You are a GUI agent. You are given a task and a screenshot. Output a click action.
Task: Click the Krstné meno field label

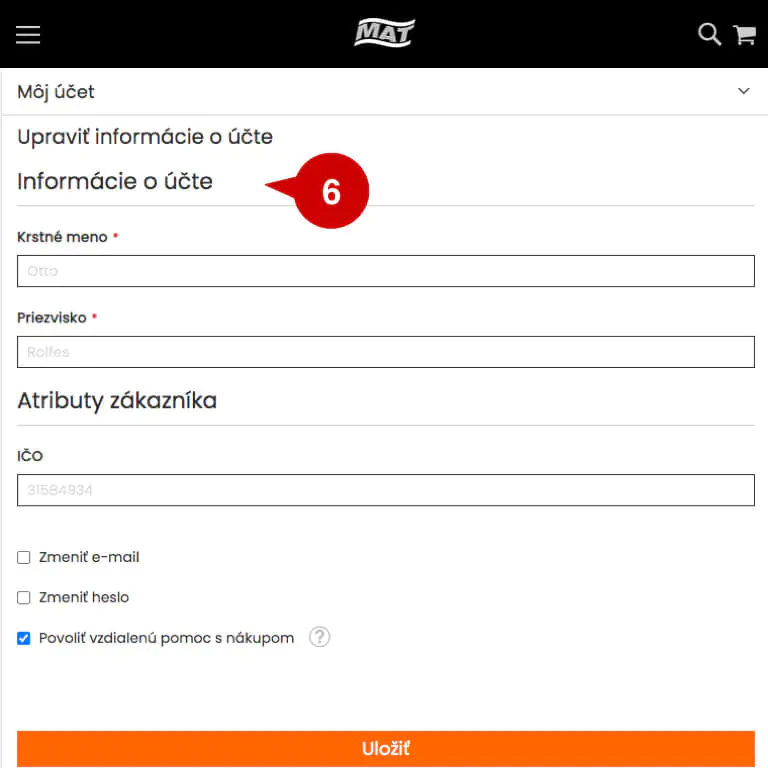(62, 237)
